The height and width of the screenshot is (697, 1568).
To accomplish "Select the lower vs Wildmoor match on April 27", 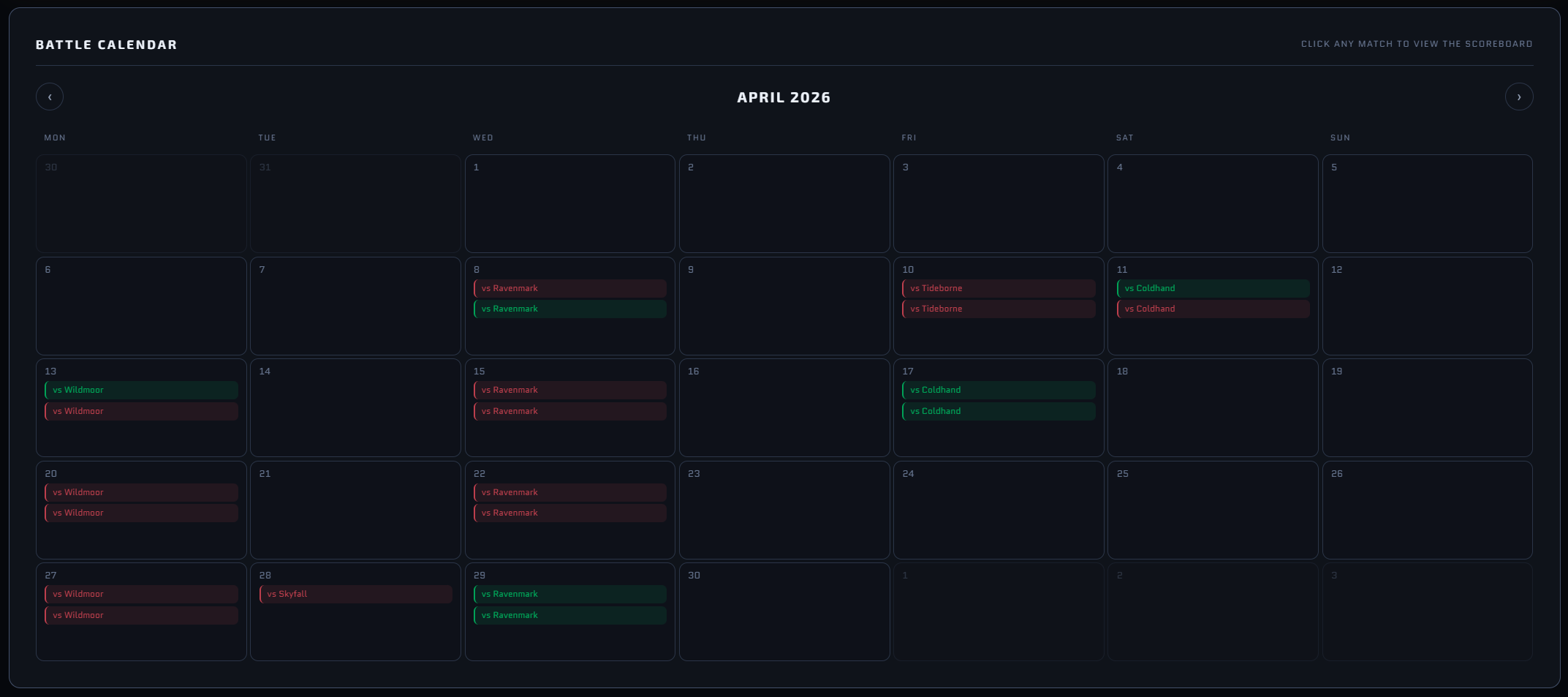I will click(141, 615).
